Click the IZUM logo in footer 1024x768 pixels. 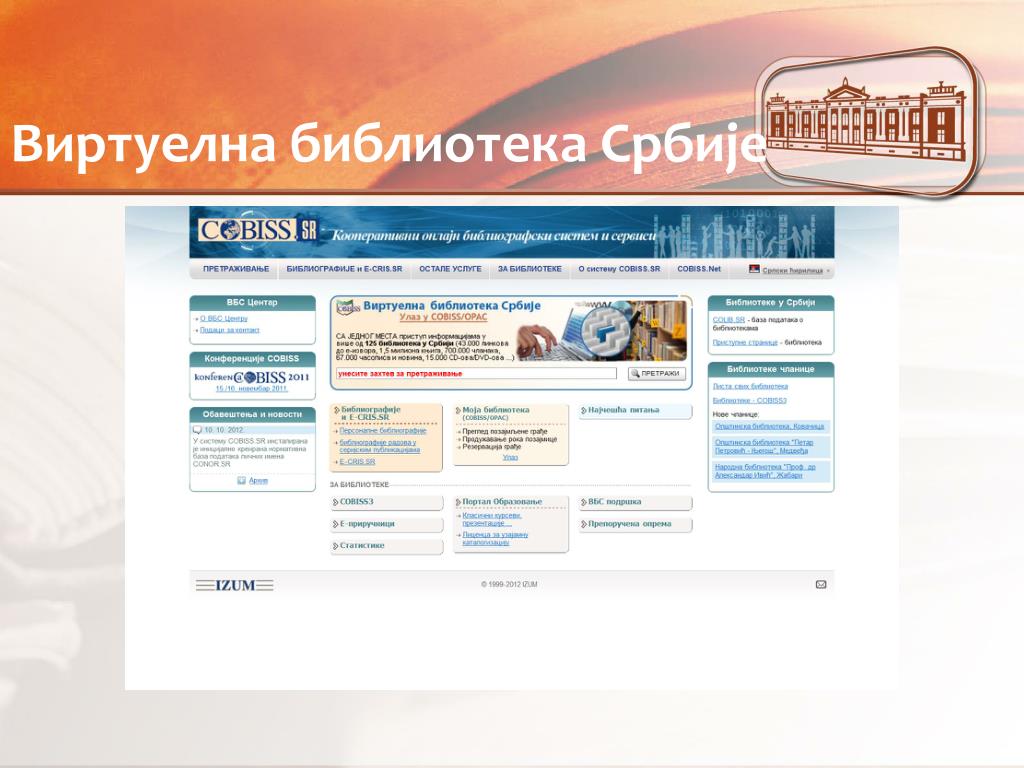click(x=234, y=585)
